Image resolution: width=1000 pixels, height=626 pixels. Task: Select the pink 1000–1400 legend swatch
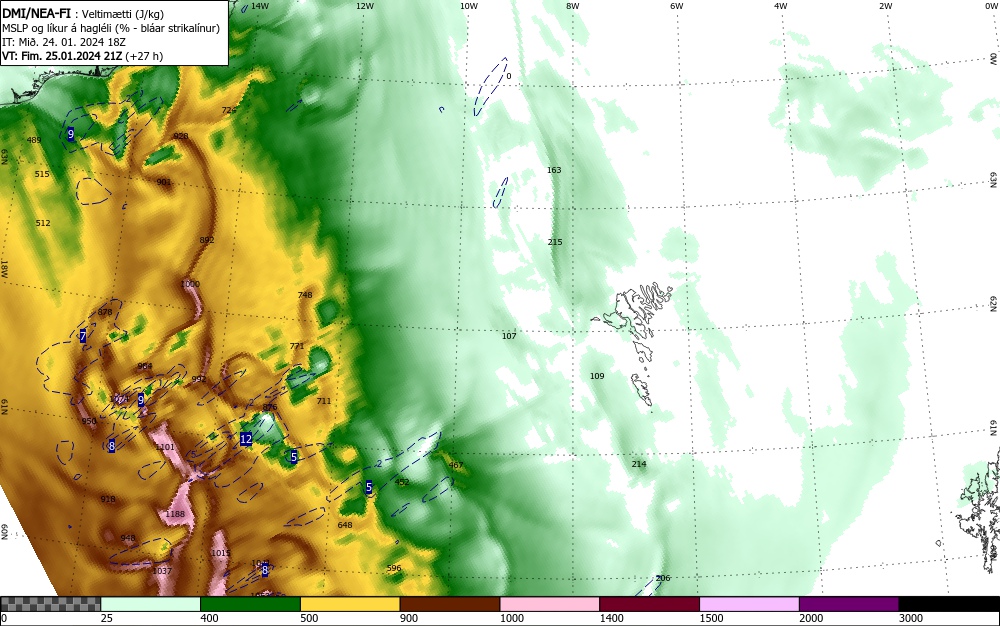click(550, 604)
